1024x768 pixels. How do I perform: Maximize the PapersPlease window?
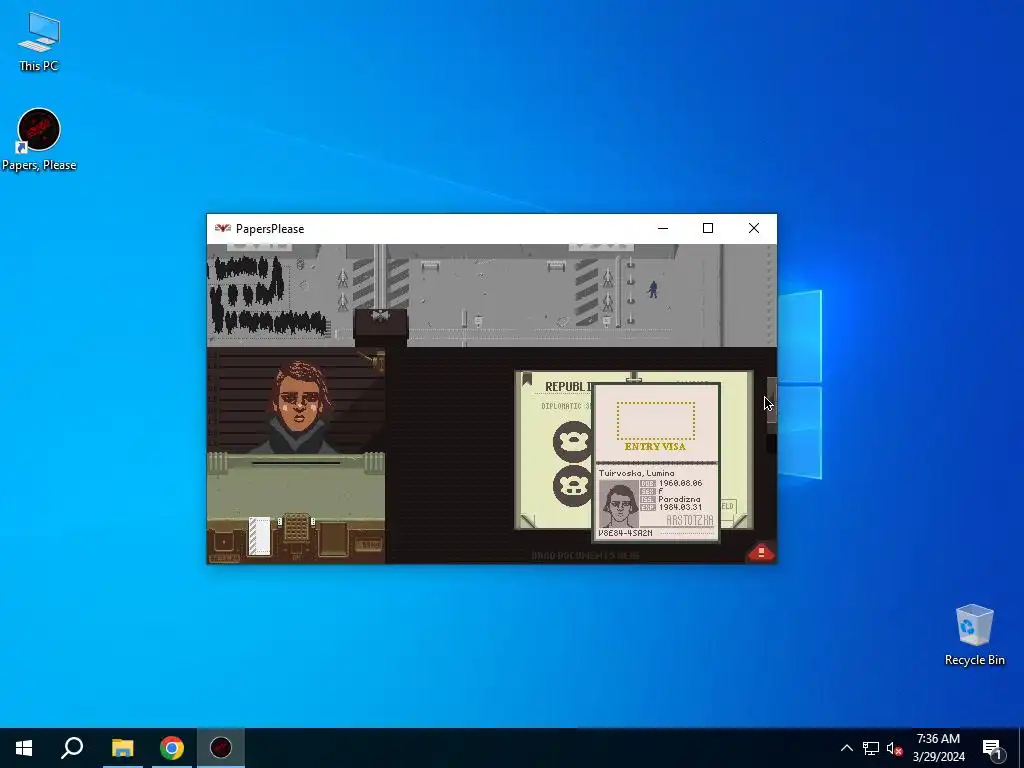(708, 228)
